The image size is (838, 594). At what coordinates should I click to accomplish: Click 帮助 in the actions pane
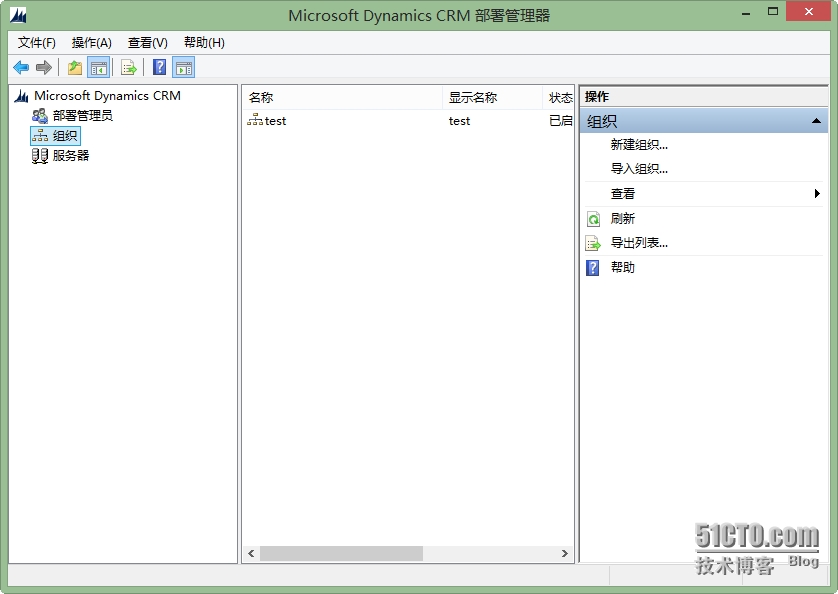pyautogui.click(x=623, y=267)
